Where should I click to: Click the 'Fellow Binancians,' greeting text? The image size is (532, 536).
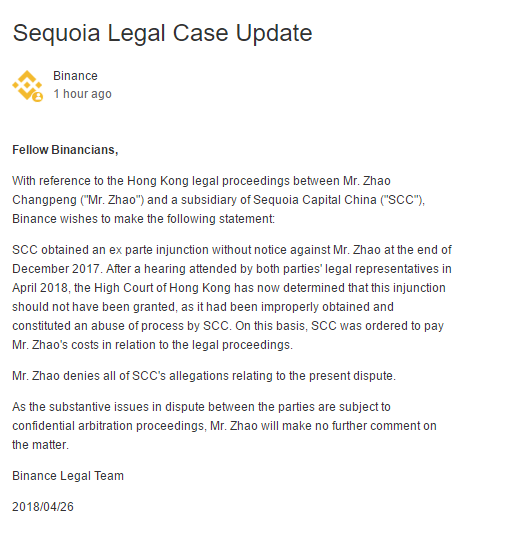coord(65,150)
